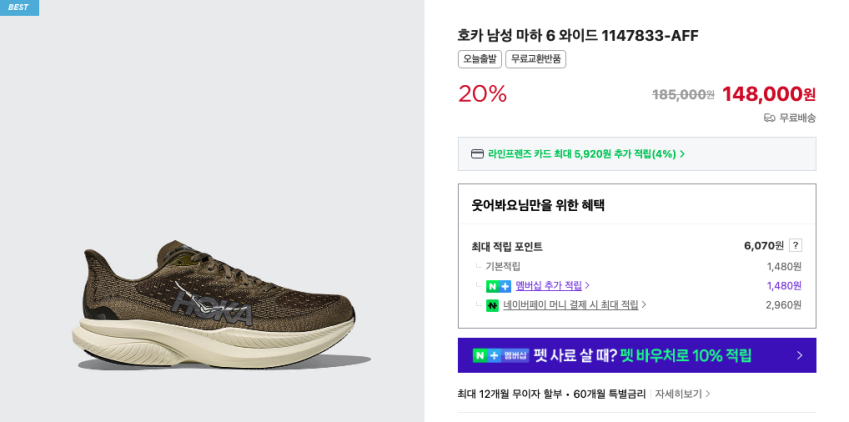Click the credit card icon in 라인프렌즈 banner
The height and width of the screenshot is (422, 849).
pos(477,154)
